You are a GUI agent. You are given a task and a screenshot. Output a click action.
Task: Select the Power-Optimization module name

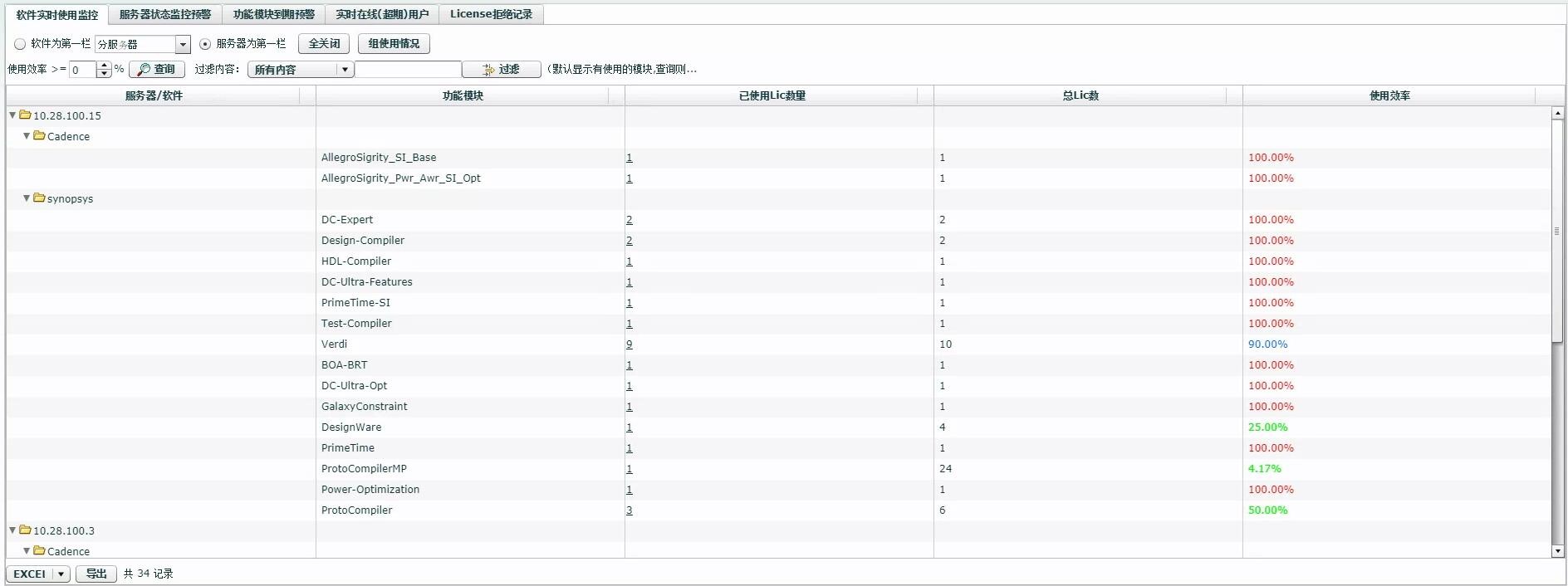tap(370, 490)
